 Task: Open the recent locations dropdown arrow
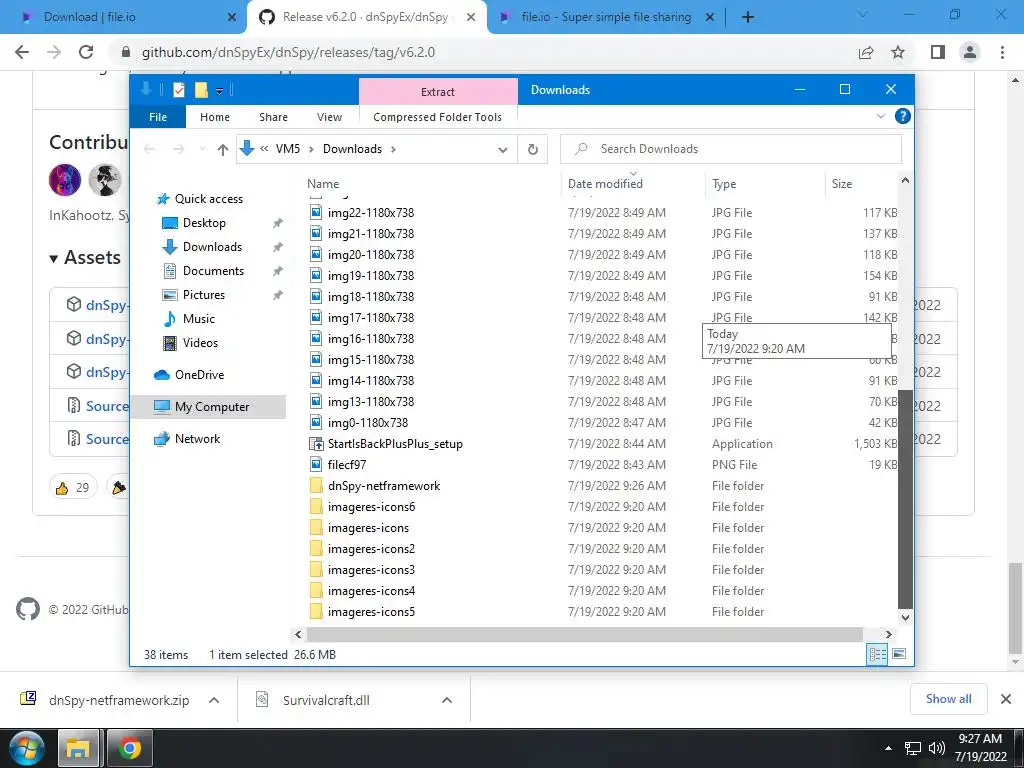pyautogui.click(x=202, y=150)
